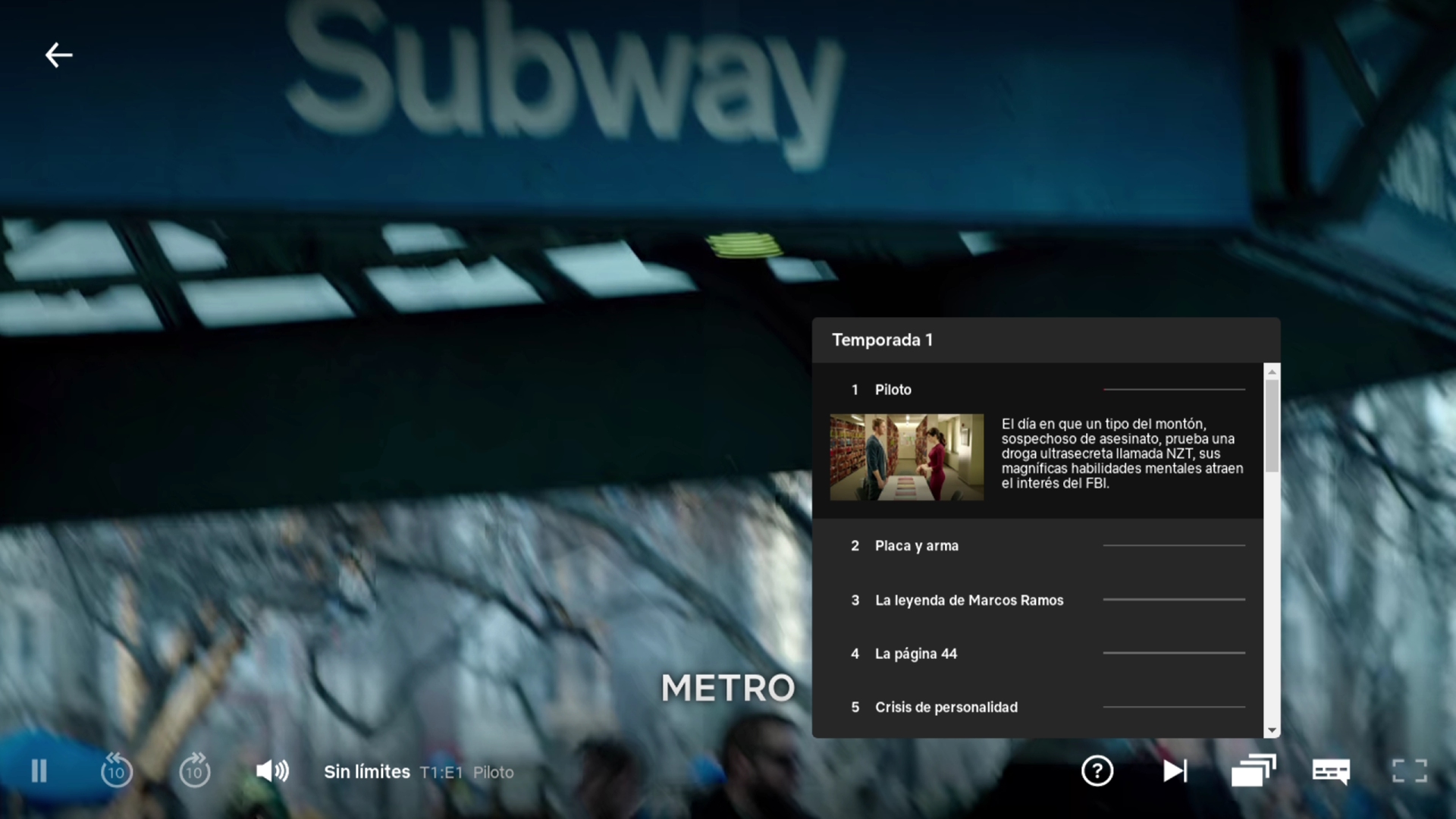Play the Piloto episode thumbnail
This screenshot has width=1456, height=819.
(906, 457)
